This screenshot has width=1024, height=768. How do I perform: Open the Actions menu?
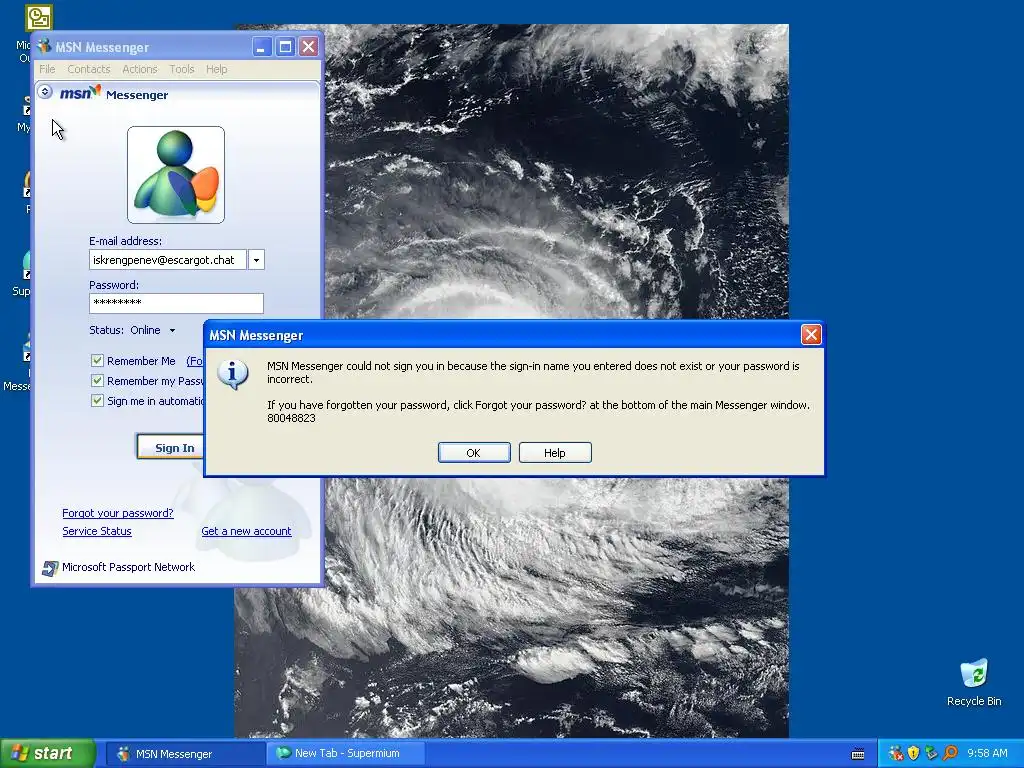(140, 69)
